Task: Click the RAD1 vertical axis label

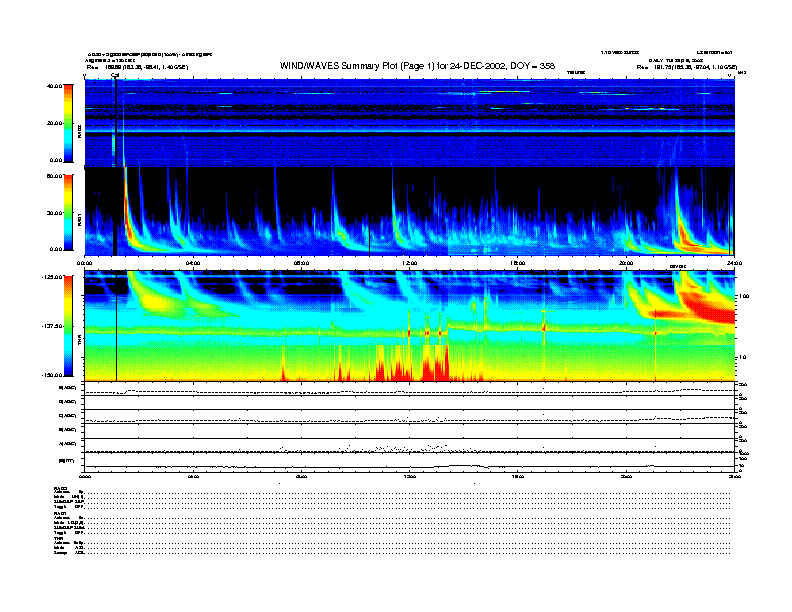Action: point(79,219)
